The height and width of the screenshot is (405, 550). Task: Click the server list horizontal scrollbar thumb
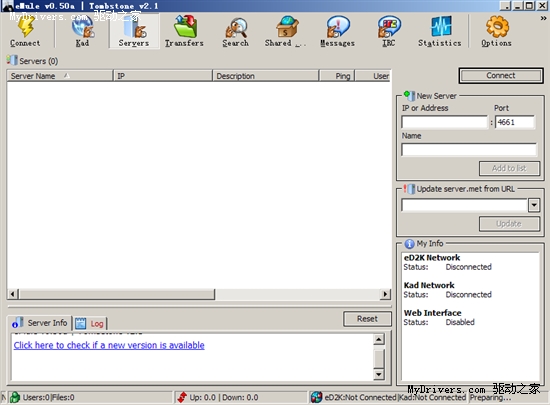pyautogui.click(x=117, y=294)
